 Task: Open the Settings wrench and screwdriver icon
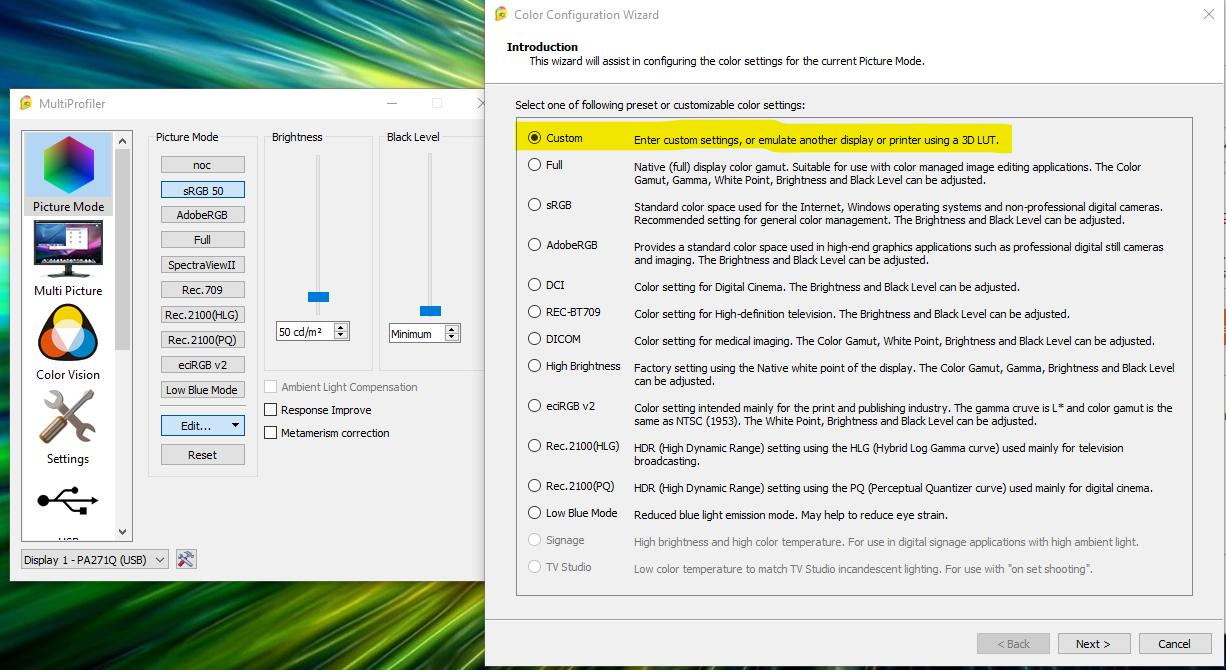(68, 417)
